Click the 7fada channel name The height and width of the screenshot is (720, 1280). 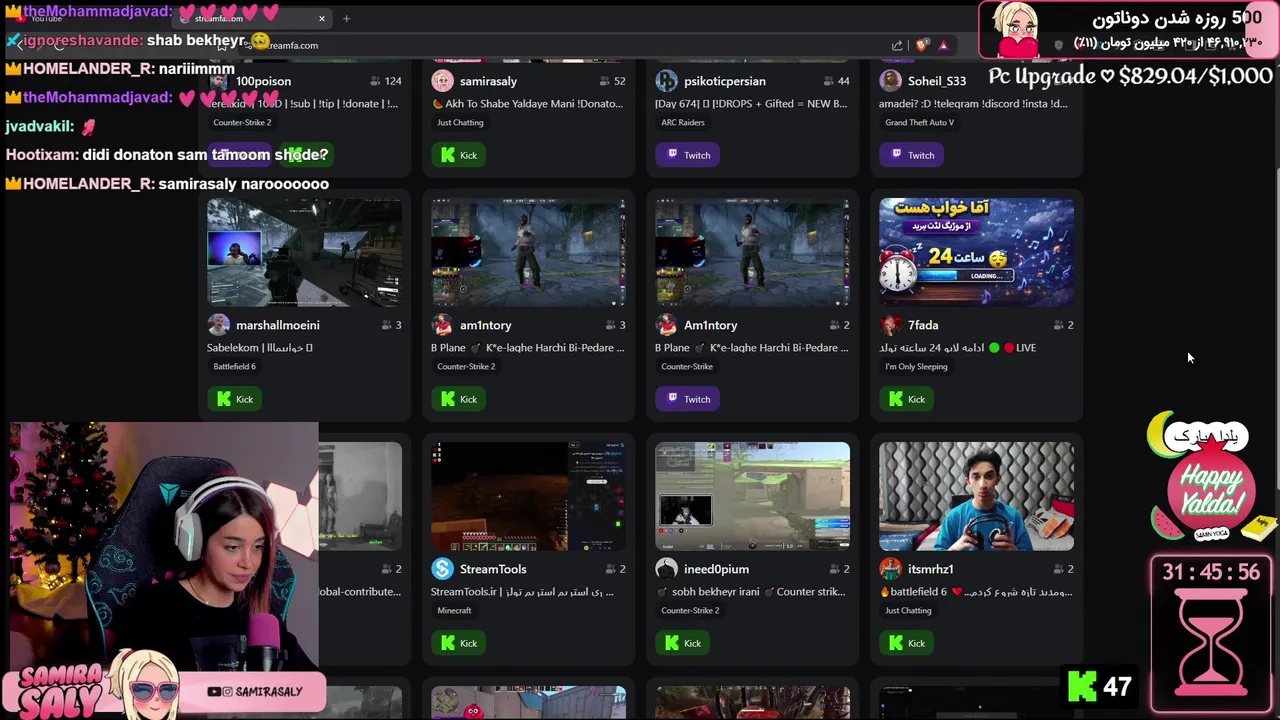923,325
